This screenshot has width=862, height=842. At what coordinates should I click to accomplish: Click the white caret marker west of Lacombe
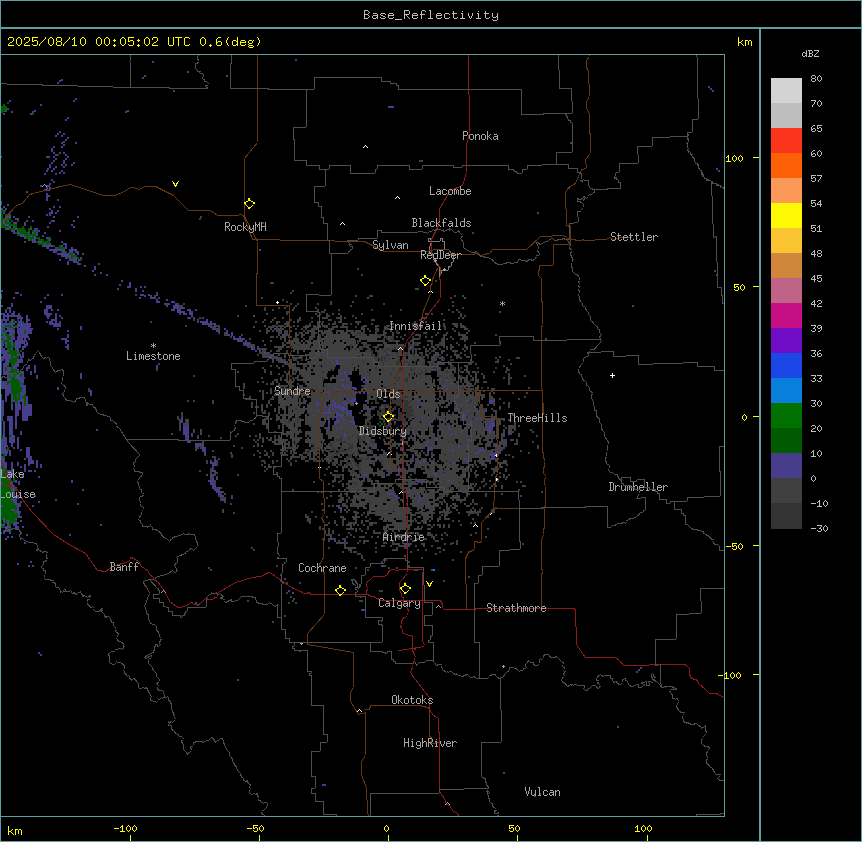tap(397, 198)
